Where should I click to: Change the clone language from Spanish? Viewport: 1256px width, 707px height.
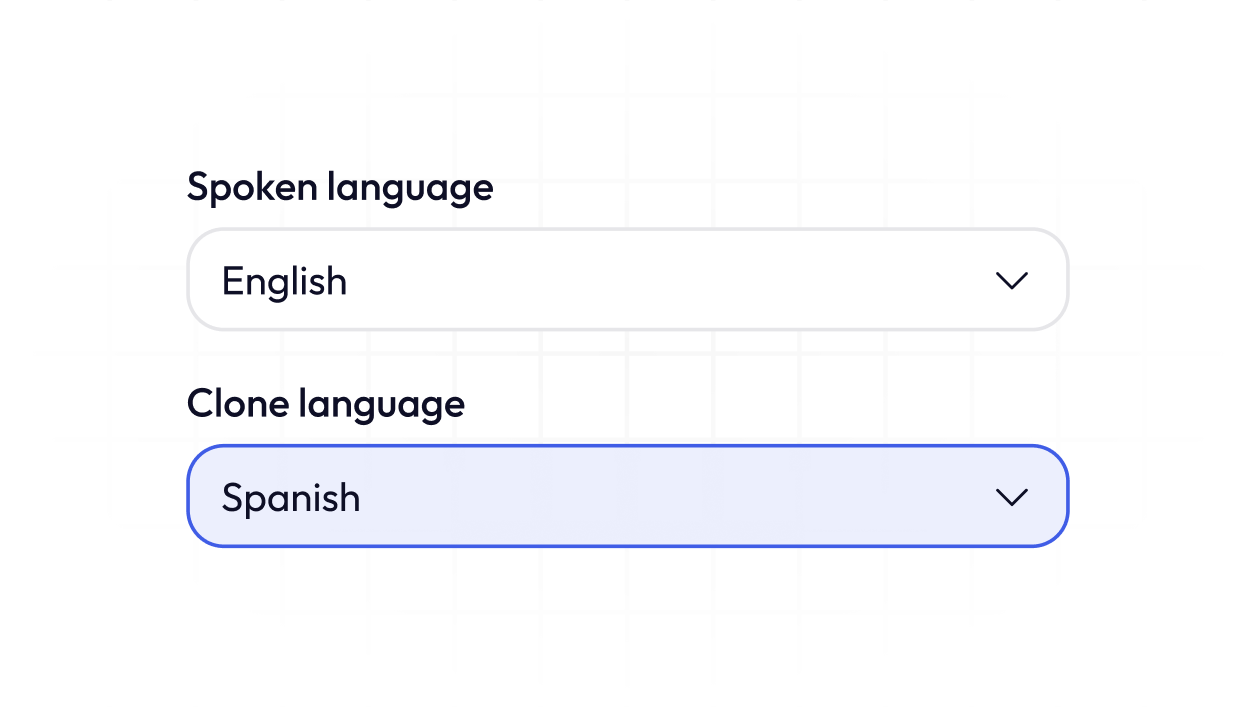(x=627, y=496)
